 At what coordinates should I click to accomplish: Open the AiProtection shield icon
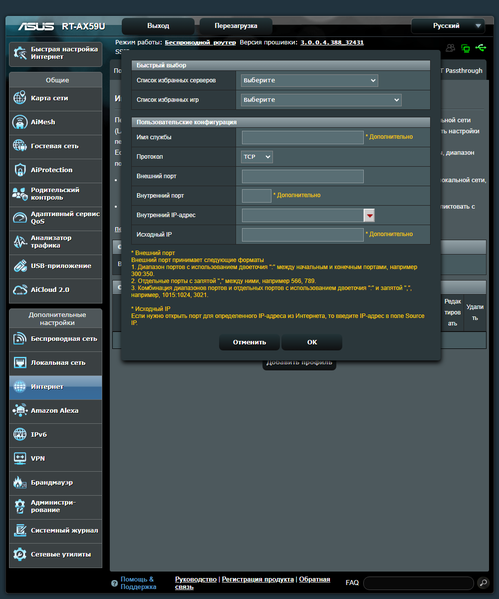click(19, 170)
